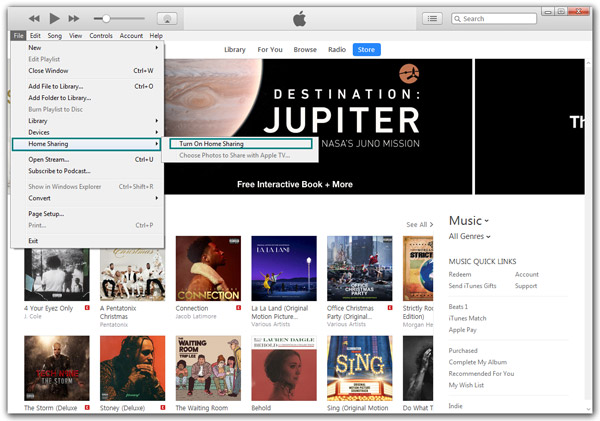Viewport: 600px width, 421px height.
Task: Switch to the Browse tab
Action: [x=305, y=49]
